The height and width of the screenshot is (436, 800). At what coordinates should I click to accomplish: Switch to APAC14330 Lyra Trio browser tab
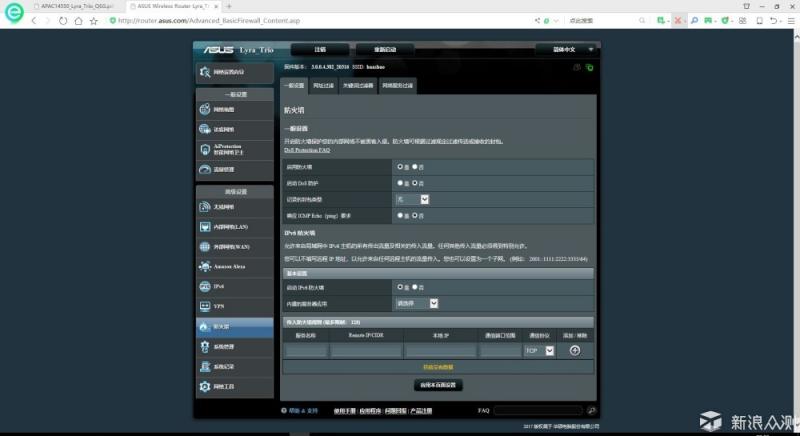point(74,6)
